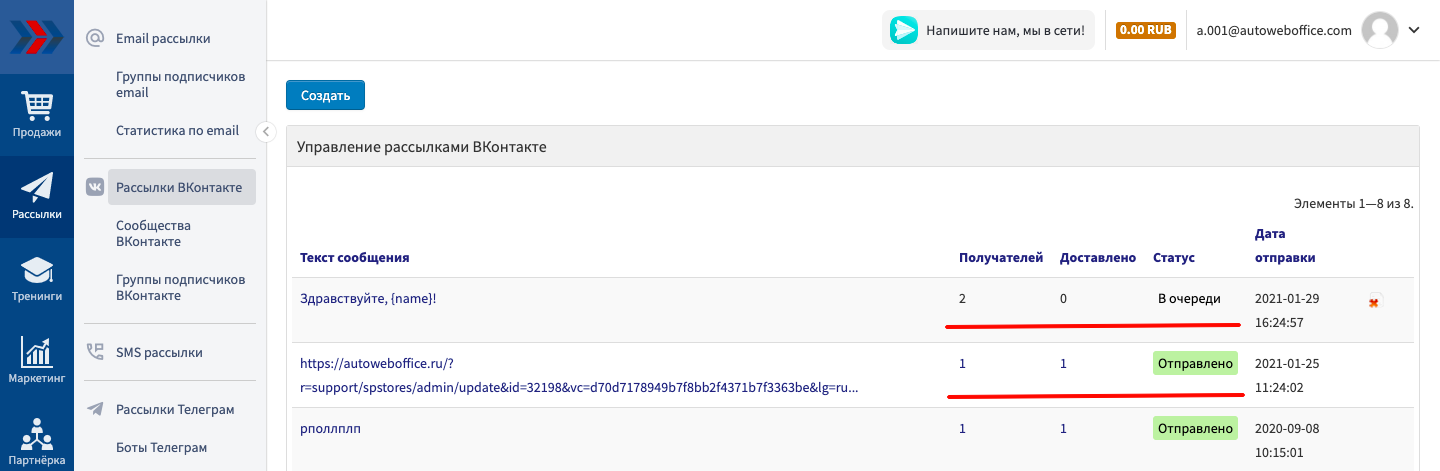
Task: Open the Здравствуйте, {name}! message link
Action: pos(368,298)
